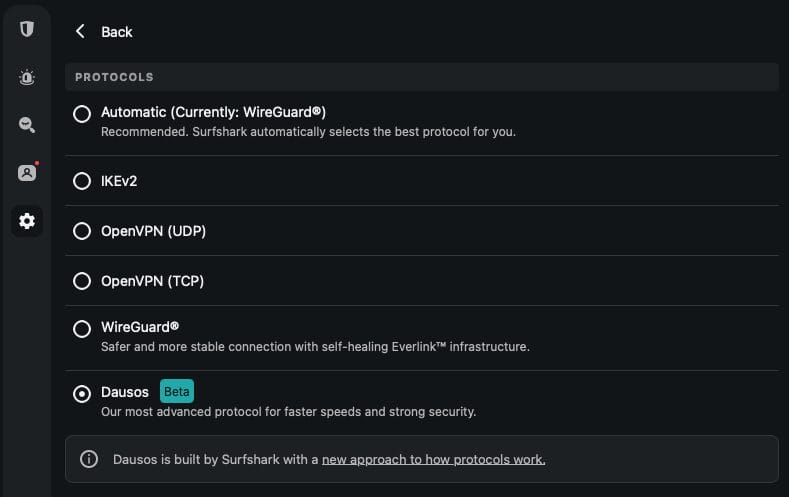Click the 'OpenVPN (TCP)' label text
The height and width of the screenshot is (497, 789).
pyautogui.click(x=152, y=281)
